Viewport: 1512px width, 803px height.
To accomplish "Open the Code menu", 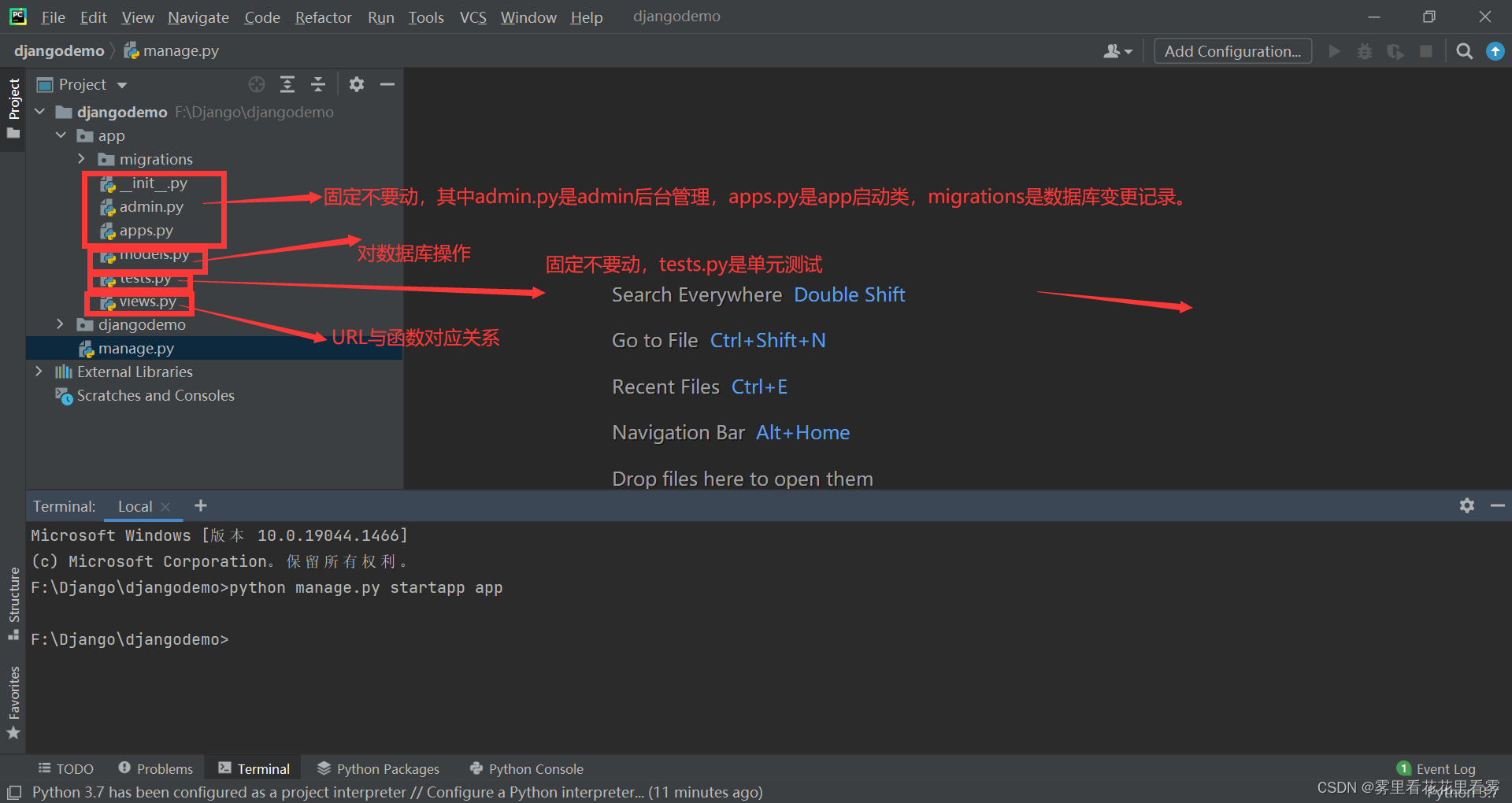I will point(262,17).
